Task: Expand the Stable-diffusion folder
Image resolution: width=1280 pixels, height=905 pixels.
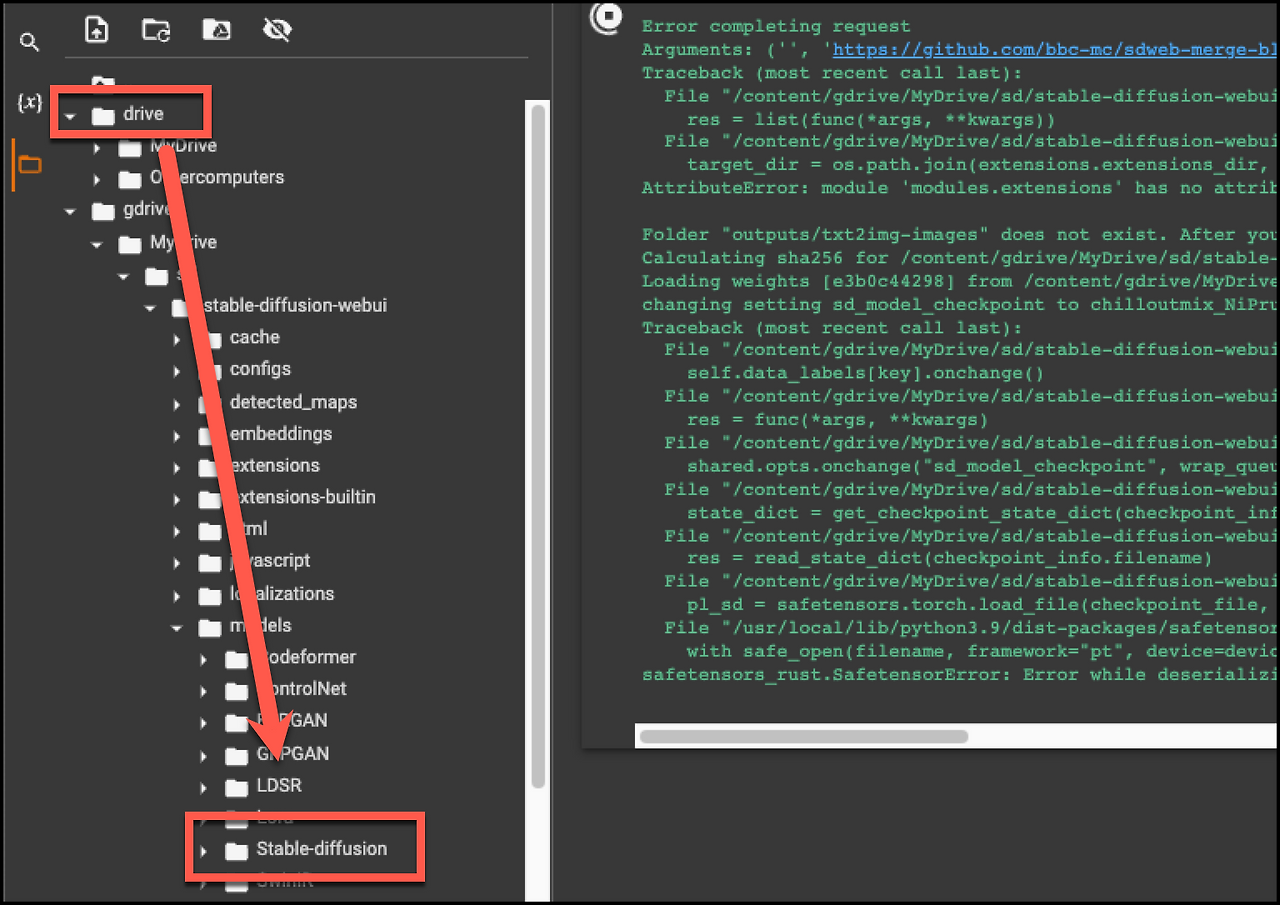Action: tap(203, 852)
